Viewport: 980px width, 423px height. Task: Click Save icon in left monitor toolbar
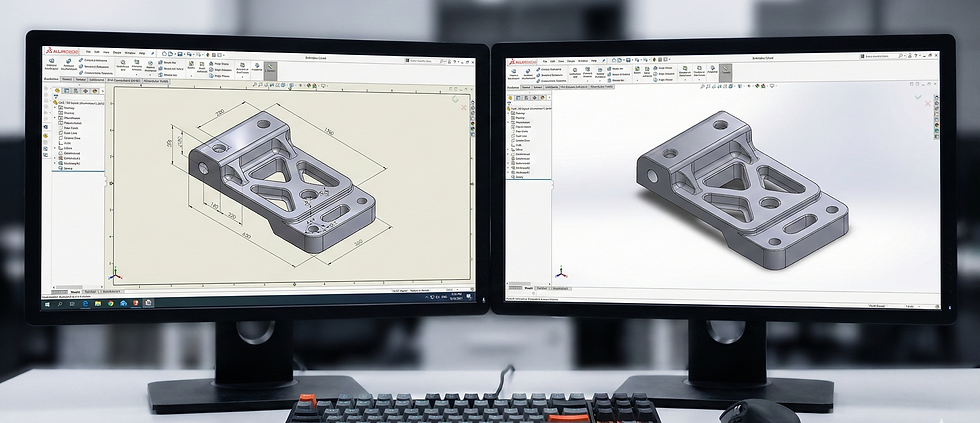pyautogui.click(x=180, y=54)
